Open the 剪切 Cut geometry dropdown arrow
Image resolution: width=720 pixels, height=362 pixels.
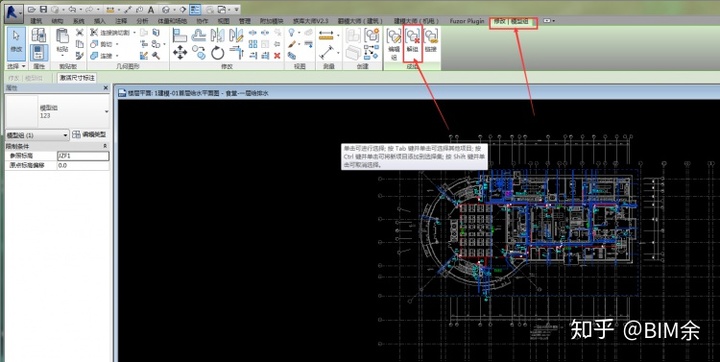tap(117, 45)
